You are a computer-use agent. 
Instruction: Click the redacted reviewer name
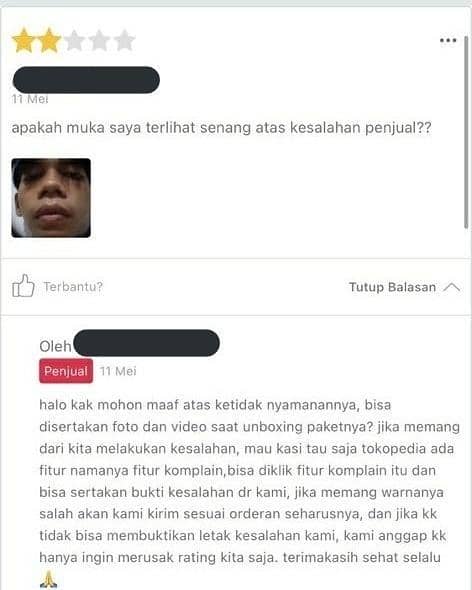(x=86, y=80)
